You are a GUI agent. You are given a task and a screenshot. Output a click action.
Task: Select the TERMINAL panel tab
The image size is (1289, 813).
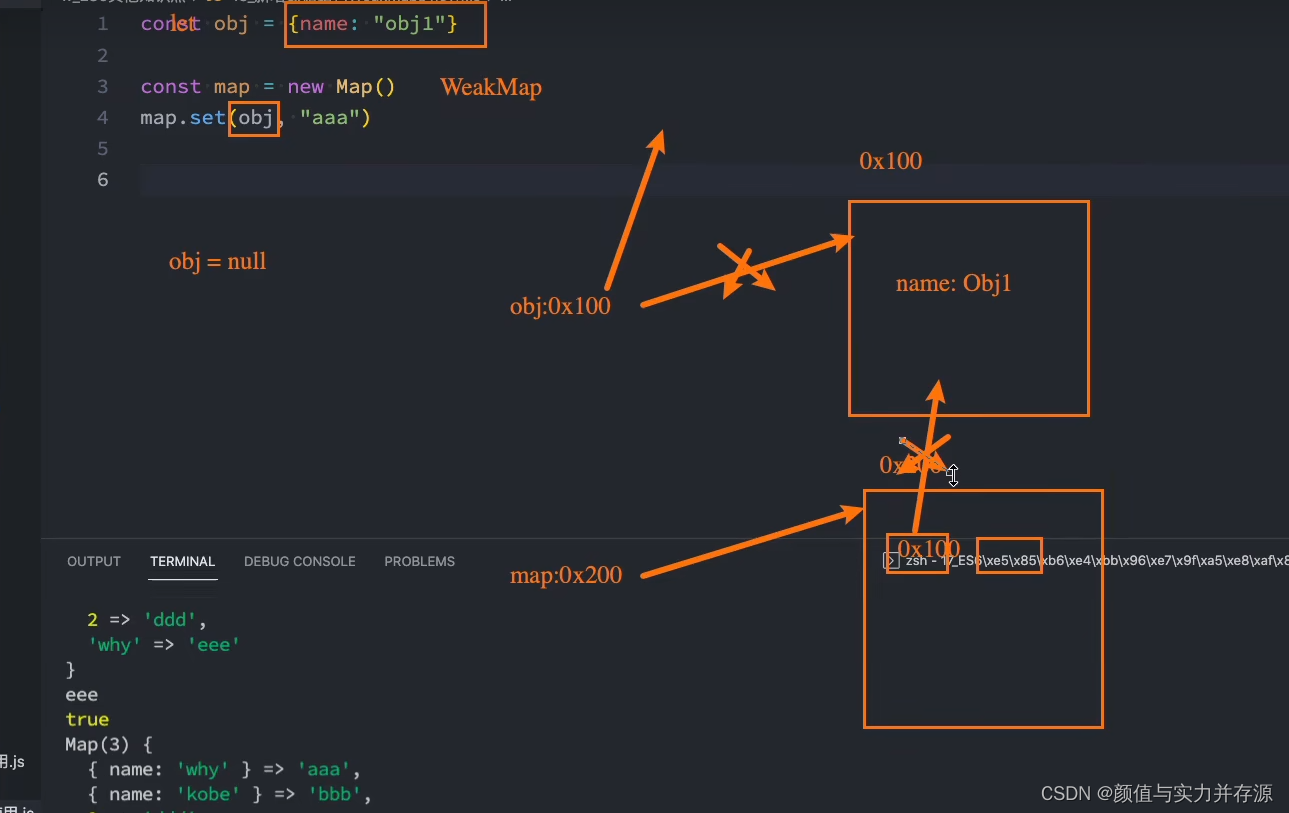click(x=182, y=561)
